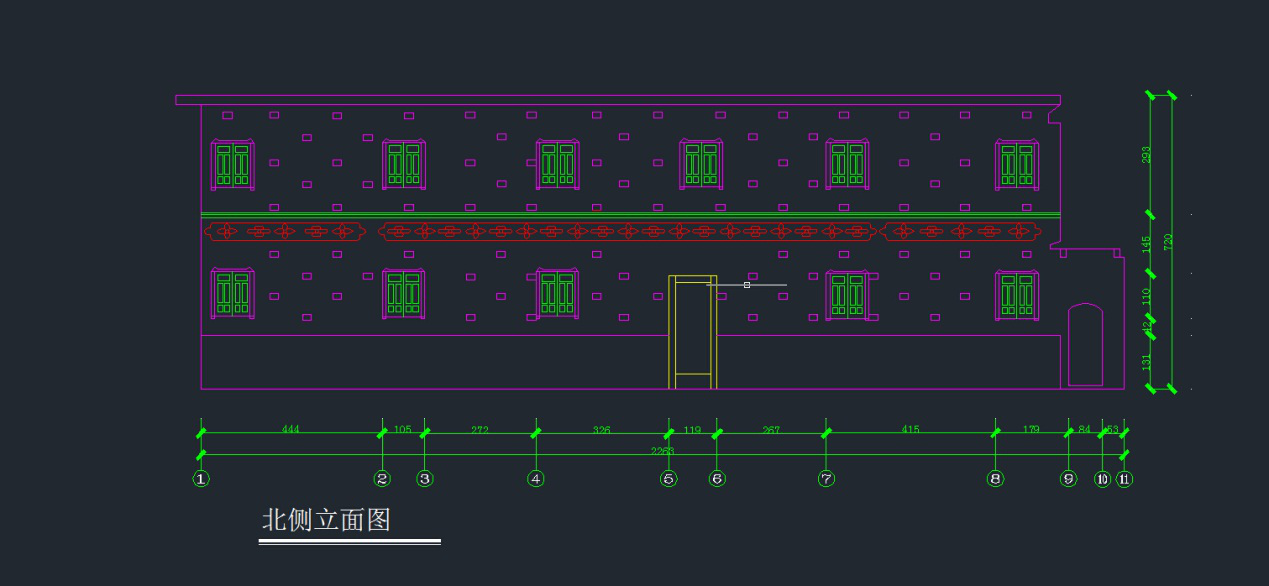
Task: Click the double underline beneath the title
Action: click(x=349, y=542)
